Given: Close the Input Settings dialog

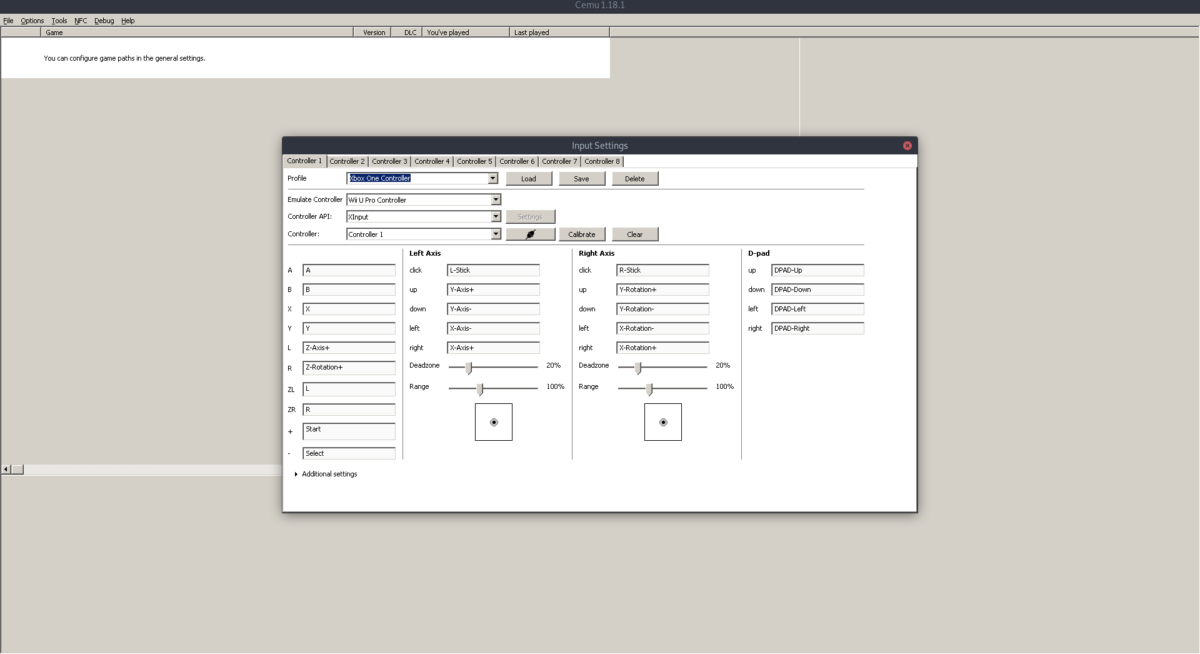Looking at the screenshot, I should pyautogui.click(x=907, y=145).
